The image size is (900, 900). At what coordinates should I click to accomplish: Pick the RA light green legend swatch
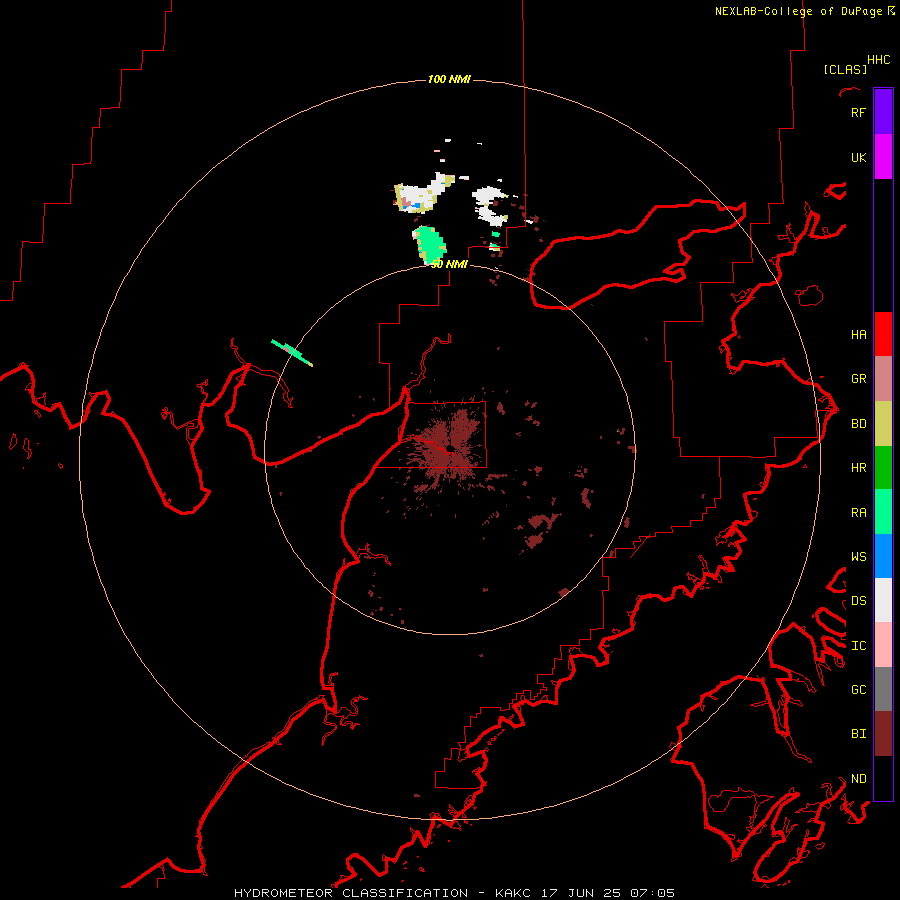point(883,511)
